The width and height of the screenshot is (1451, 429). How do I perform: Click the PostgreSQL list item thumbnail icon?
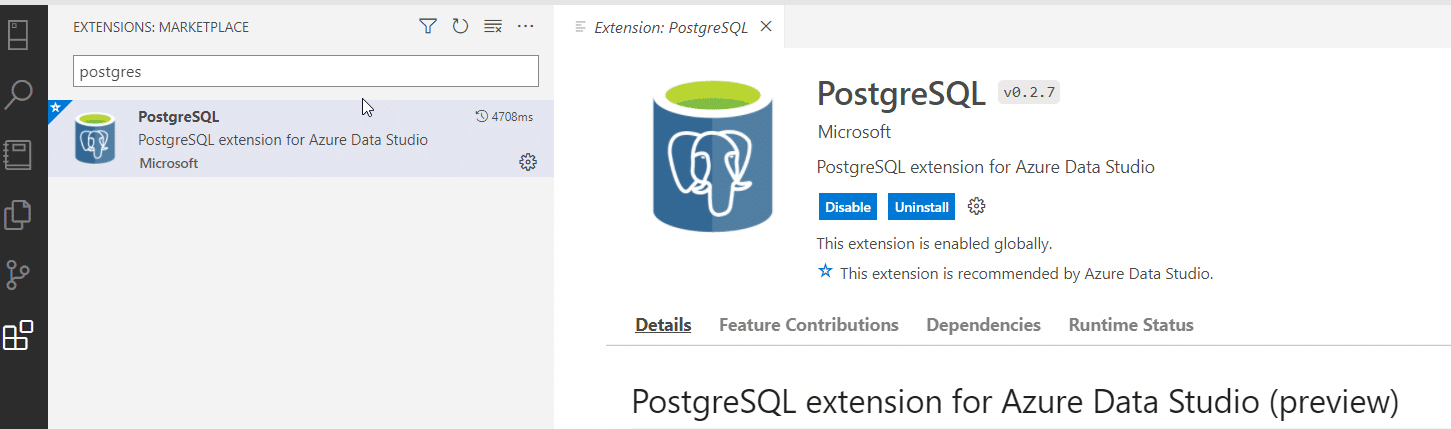tap(96, 139)
